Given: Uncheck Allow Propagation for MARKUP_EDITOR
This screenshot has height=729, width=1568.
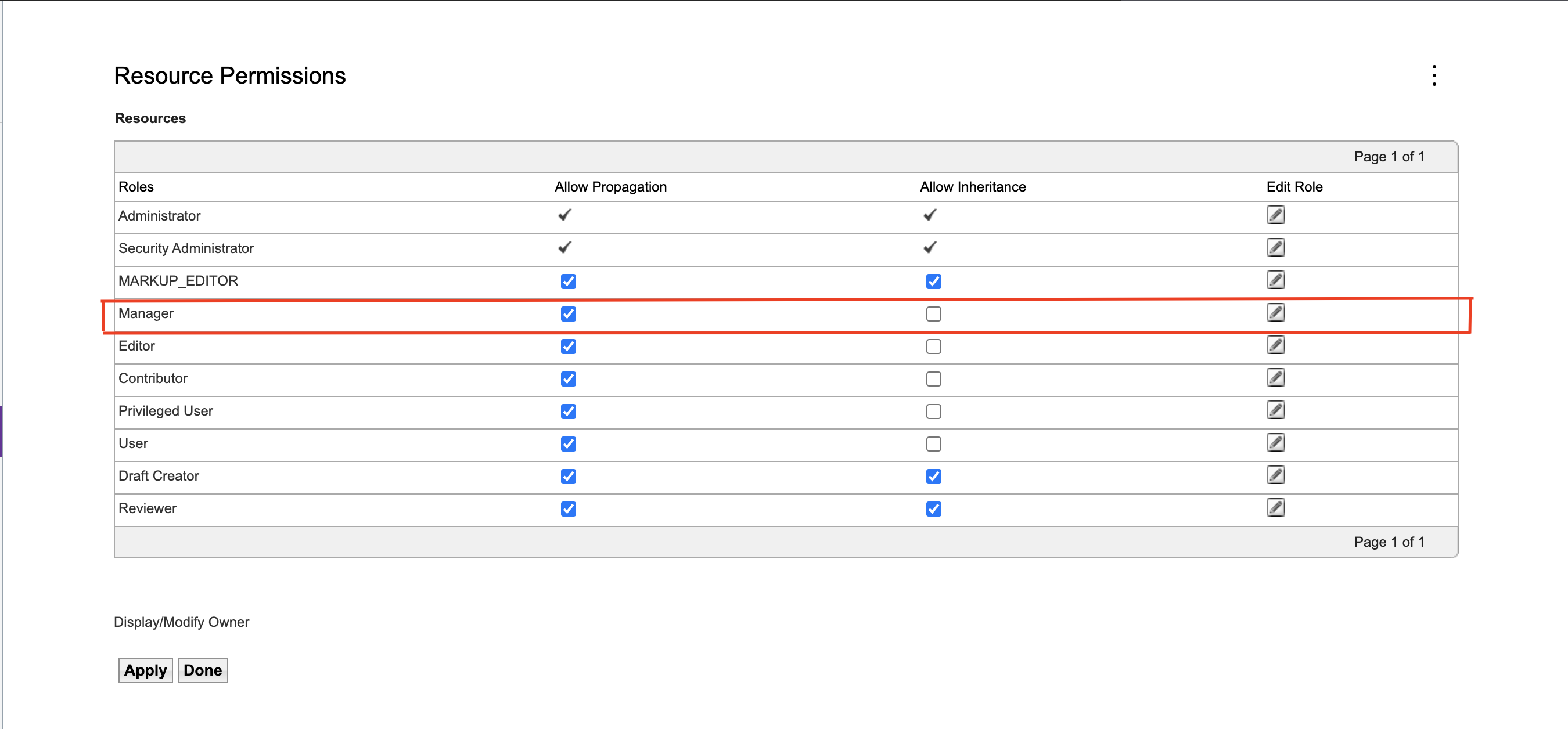Looking at the screenshot, I should (x=568, y=281).
